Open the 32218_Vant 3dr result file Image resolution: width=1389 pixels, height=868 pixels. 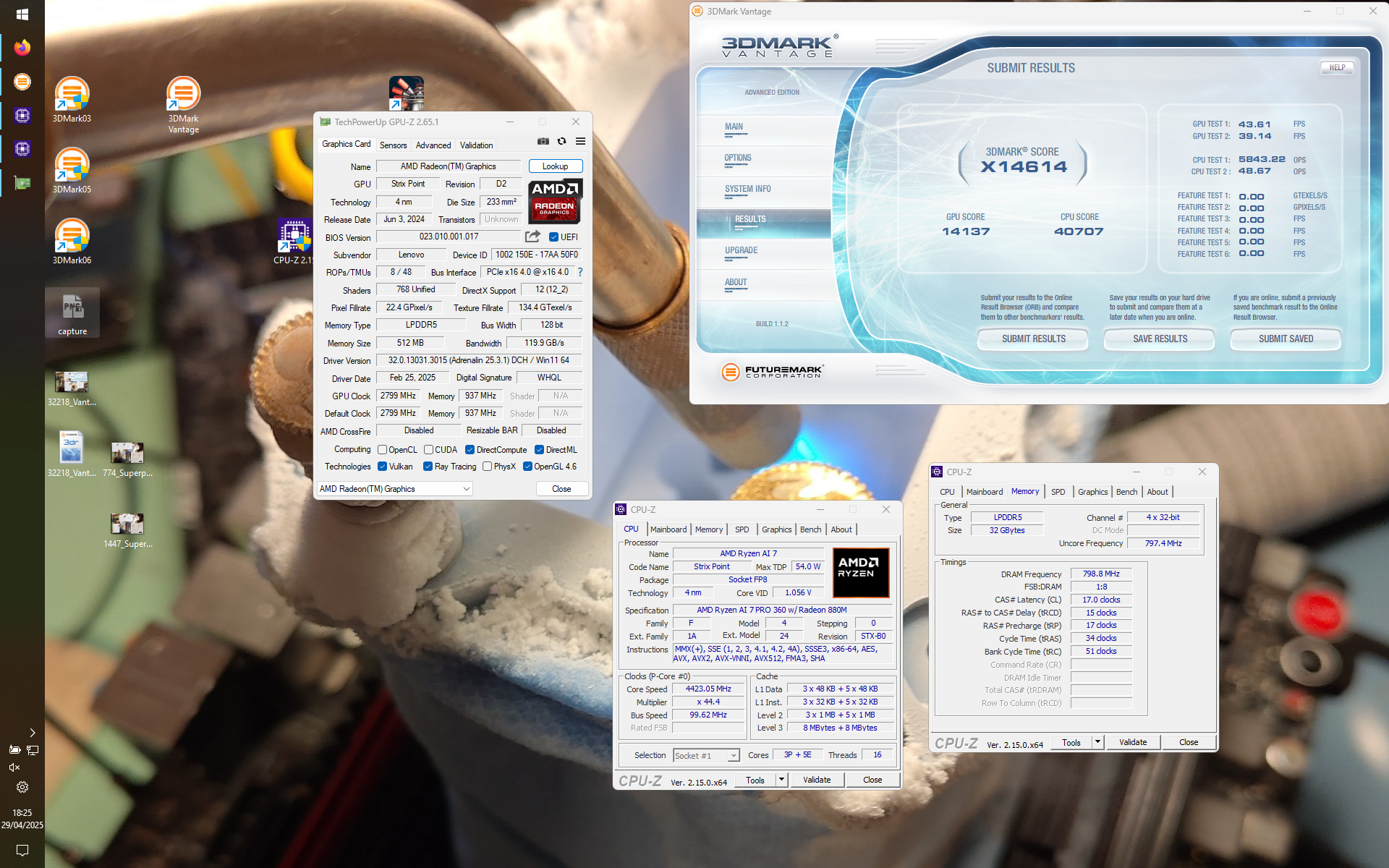click(x=72, y=454)
